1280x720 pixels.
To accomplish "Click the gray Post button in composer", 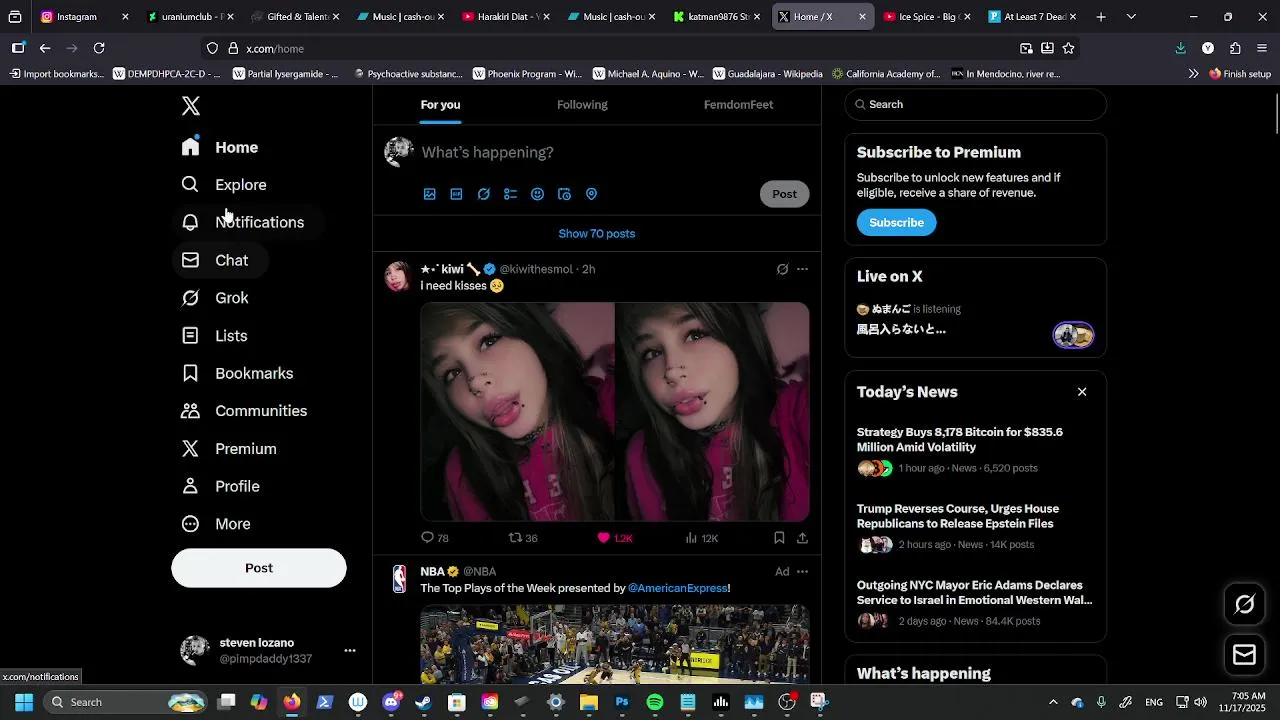I will click(784, 194).
